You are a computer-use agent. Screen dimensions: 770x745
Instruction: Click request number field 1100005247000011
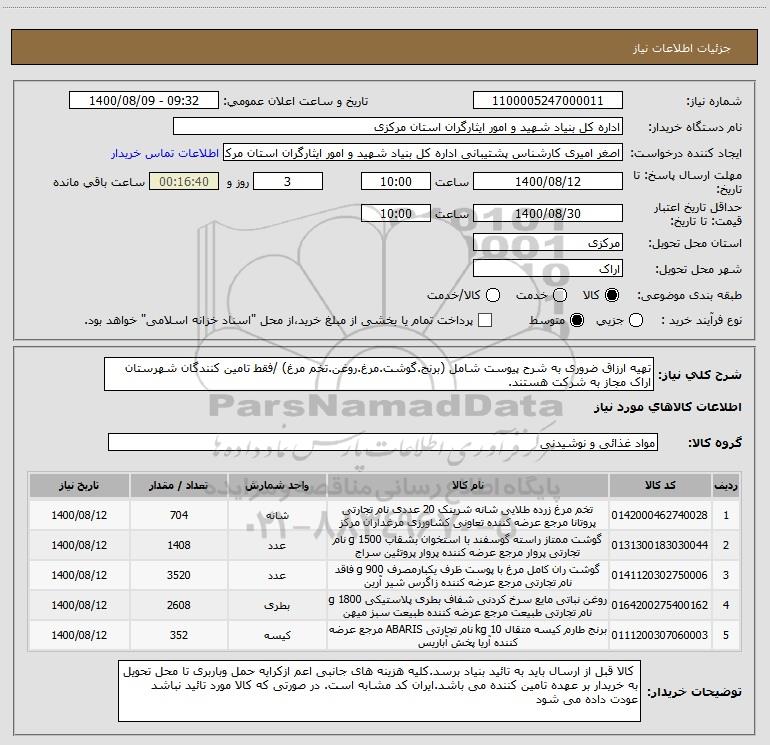pos(548,101)
